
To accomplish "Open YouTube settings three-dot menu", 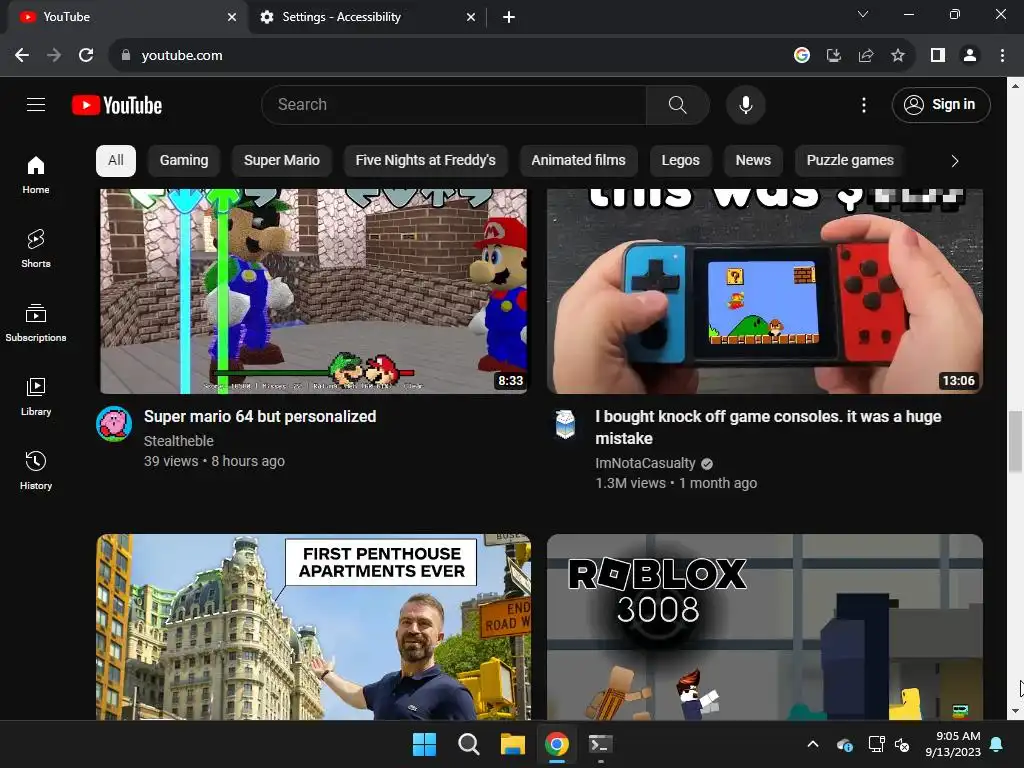I will 863,104.
